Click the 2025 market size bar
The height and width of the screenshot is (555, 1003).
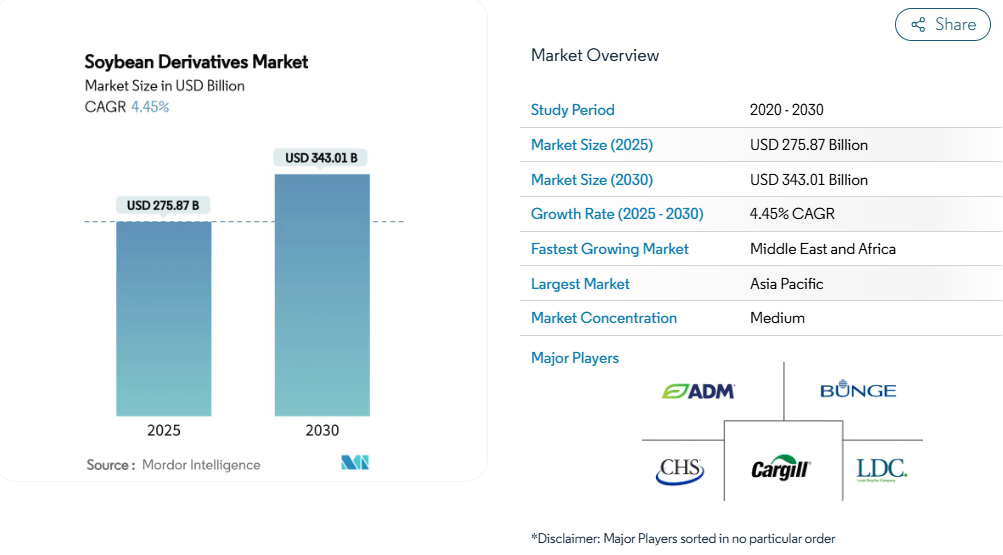(164, 318)
